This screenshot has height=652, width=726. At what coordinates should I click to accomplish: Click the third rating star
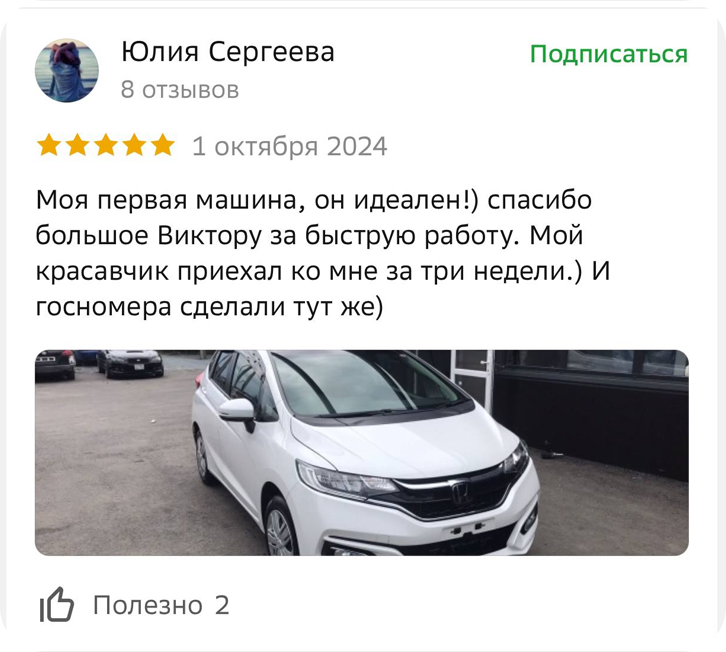(106, 145)
